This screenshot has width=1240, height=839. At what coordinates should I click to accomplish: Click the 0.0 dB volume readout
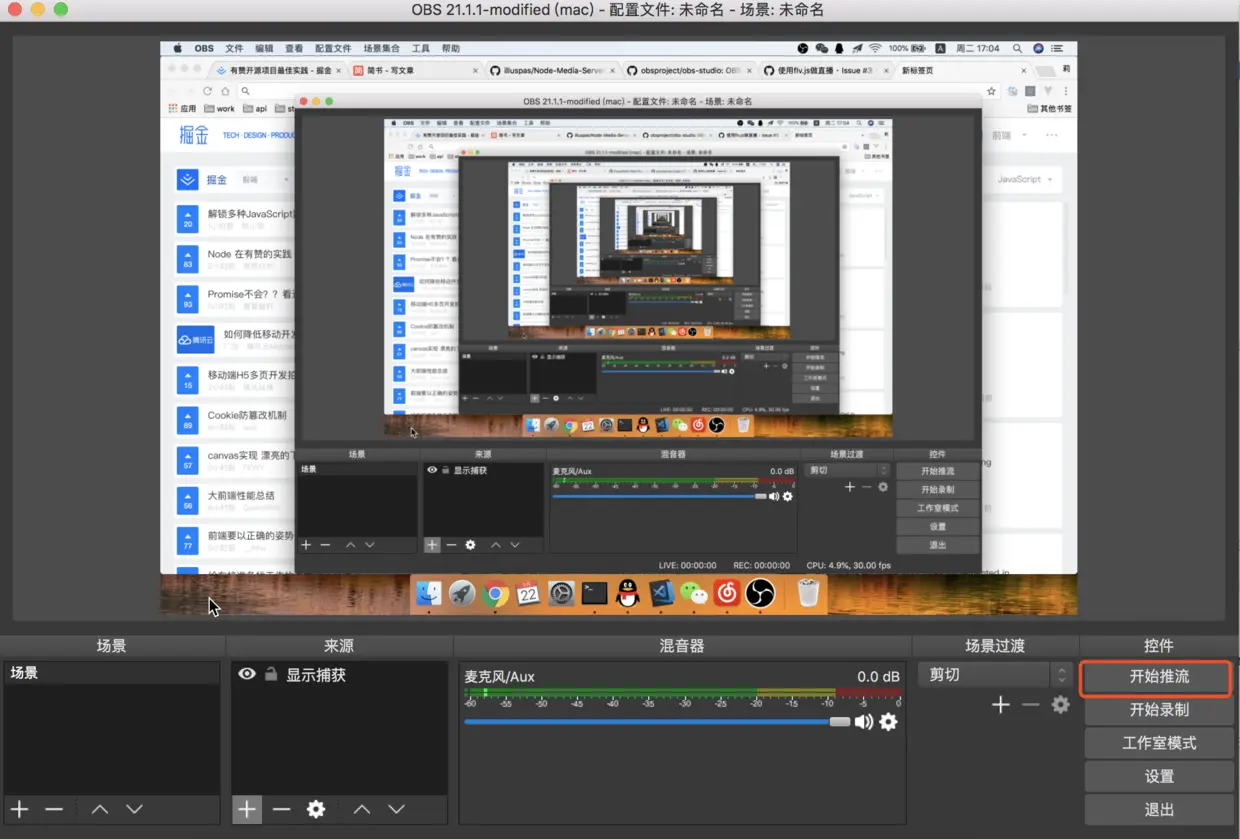coord(878,677)
